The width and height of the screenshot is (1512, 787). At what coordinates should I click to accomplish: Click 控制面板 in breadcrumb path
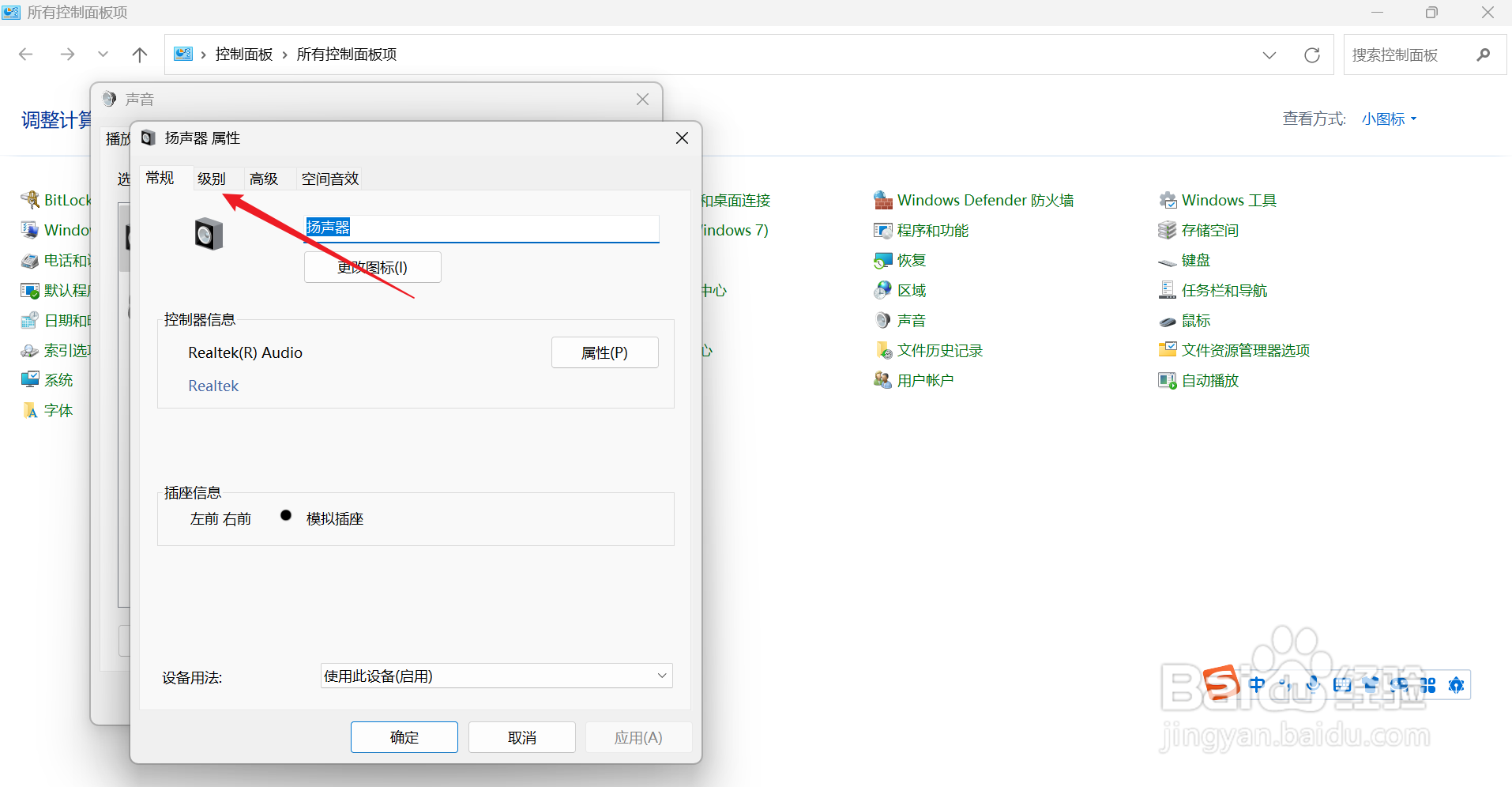coord(244,55)
